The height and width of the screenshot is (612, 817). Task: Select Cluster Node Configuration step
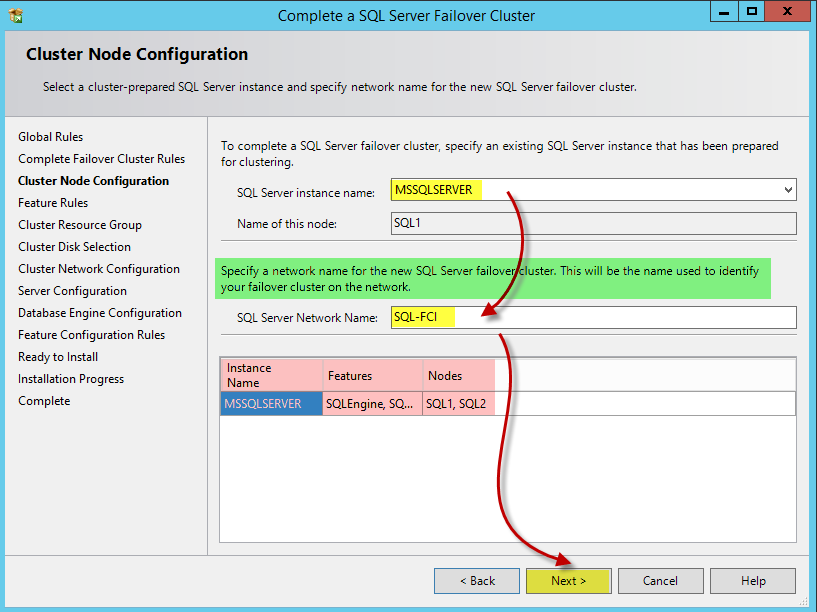93,181
